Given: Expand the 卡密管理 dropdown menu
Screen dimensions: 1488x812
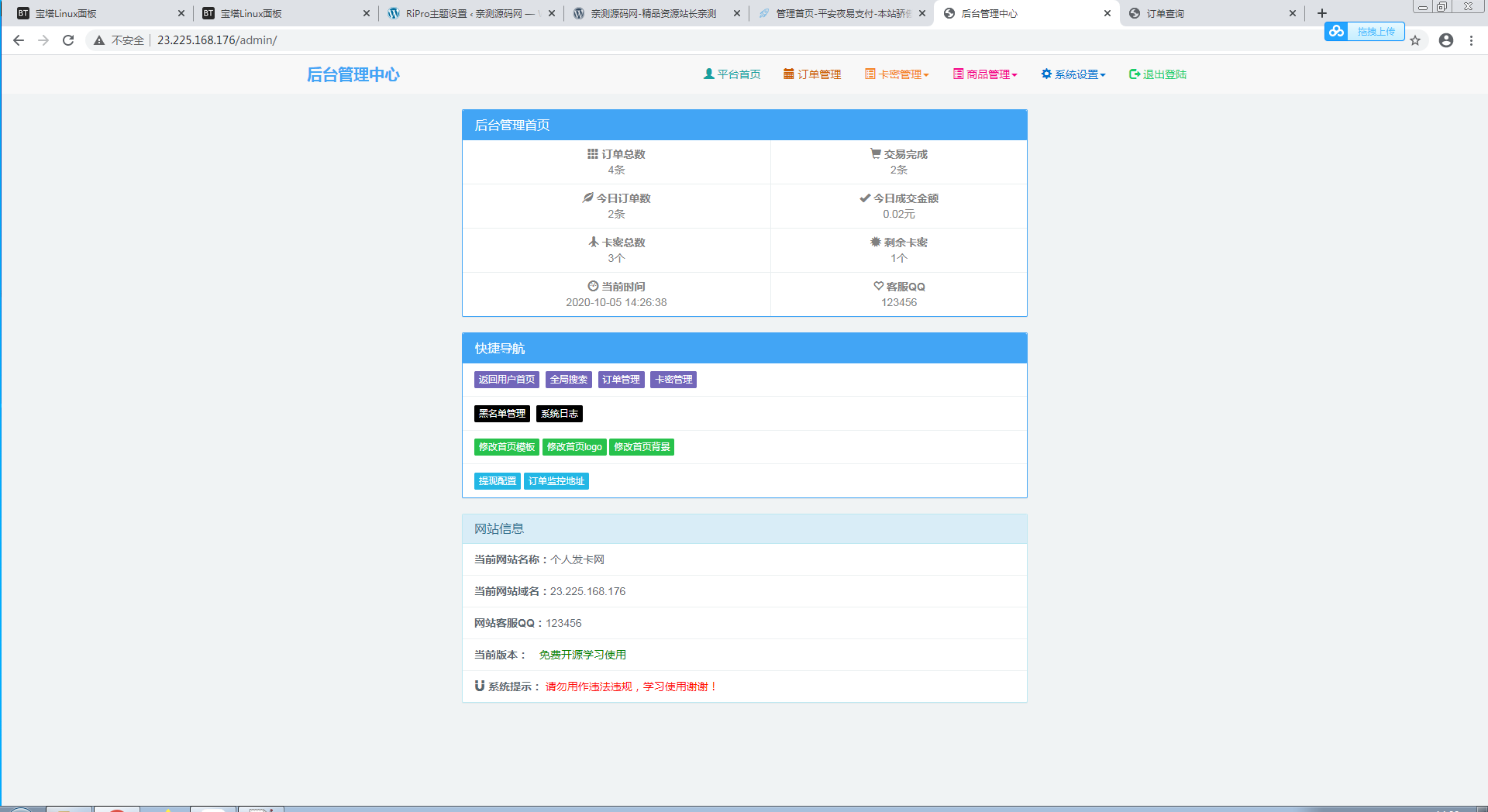Looking at the screenshot, I should (897, 74).
